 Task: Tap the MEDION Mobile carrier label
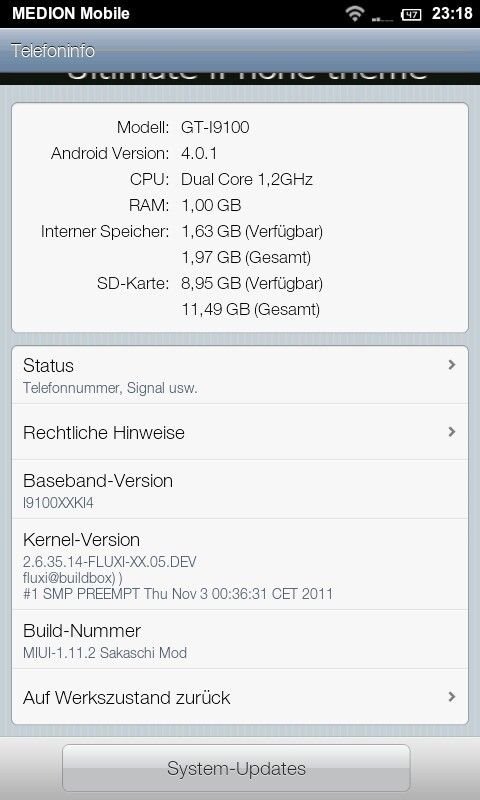pyautogui.click(x=71, y=13)
